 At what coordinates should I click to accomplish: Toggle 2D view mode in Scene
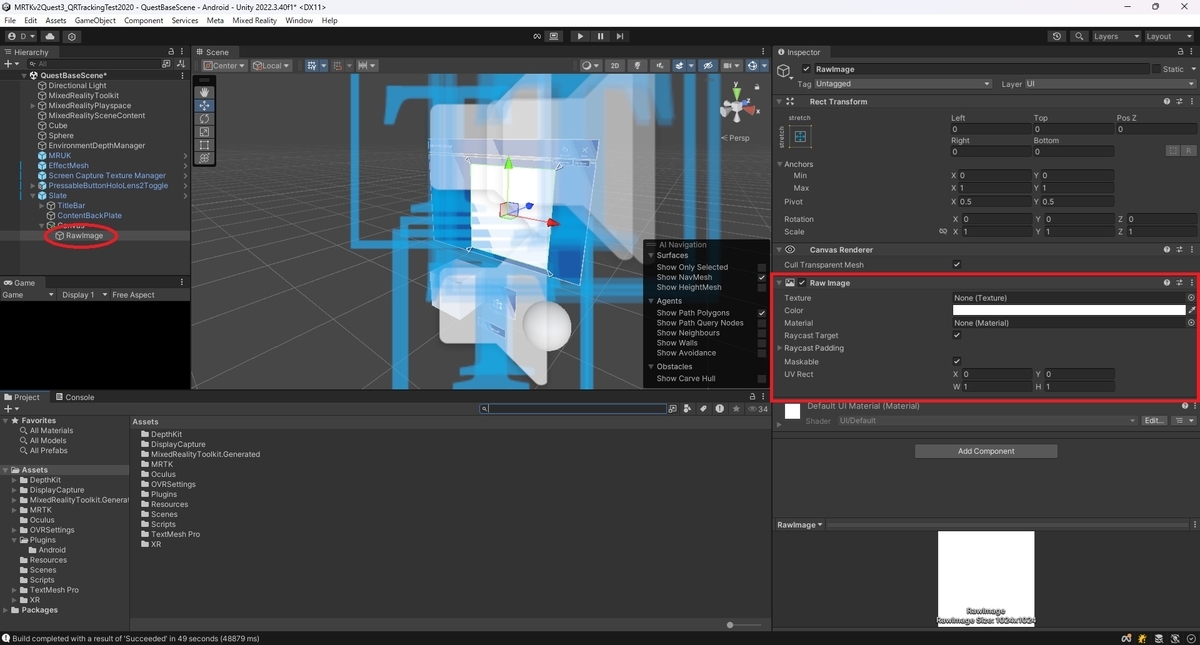tap(615, 65)
